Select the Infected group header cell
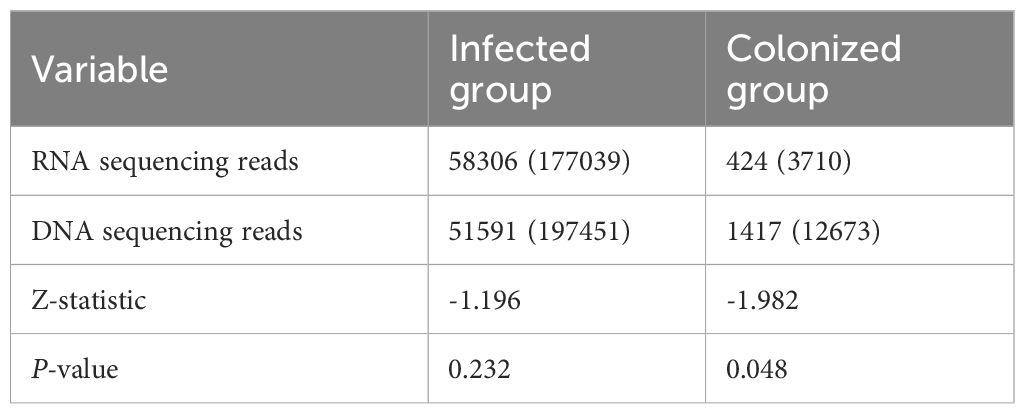The image size is (1025, 414). click(567, 69)
